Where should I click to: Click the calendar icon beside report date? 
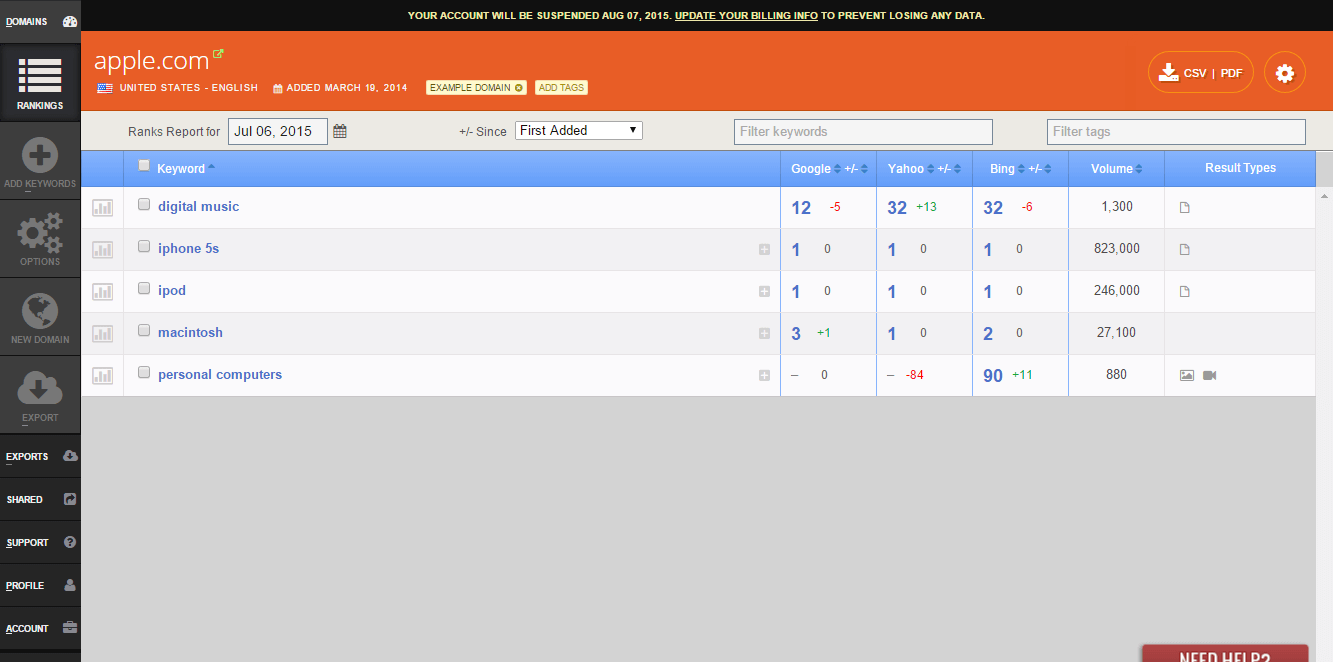coord(340,131)
